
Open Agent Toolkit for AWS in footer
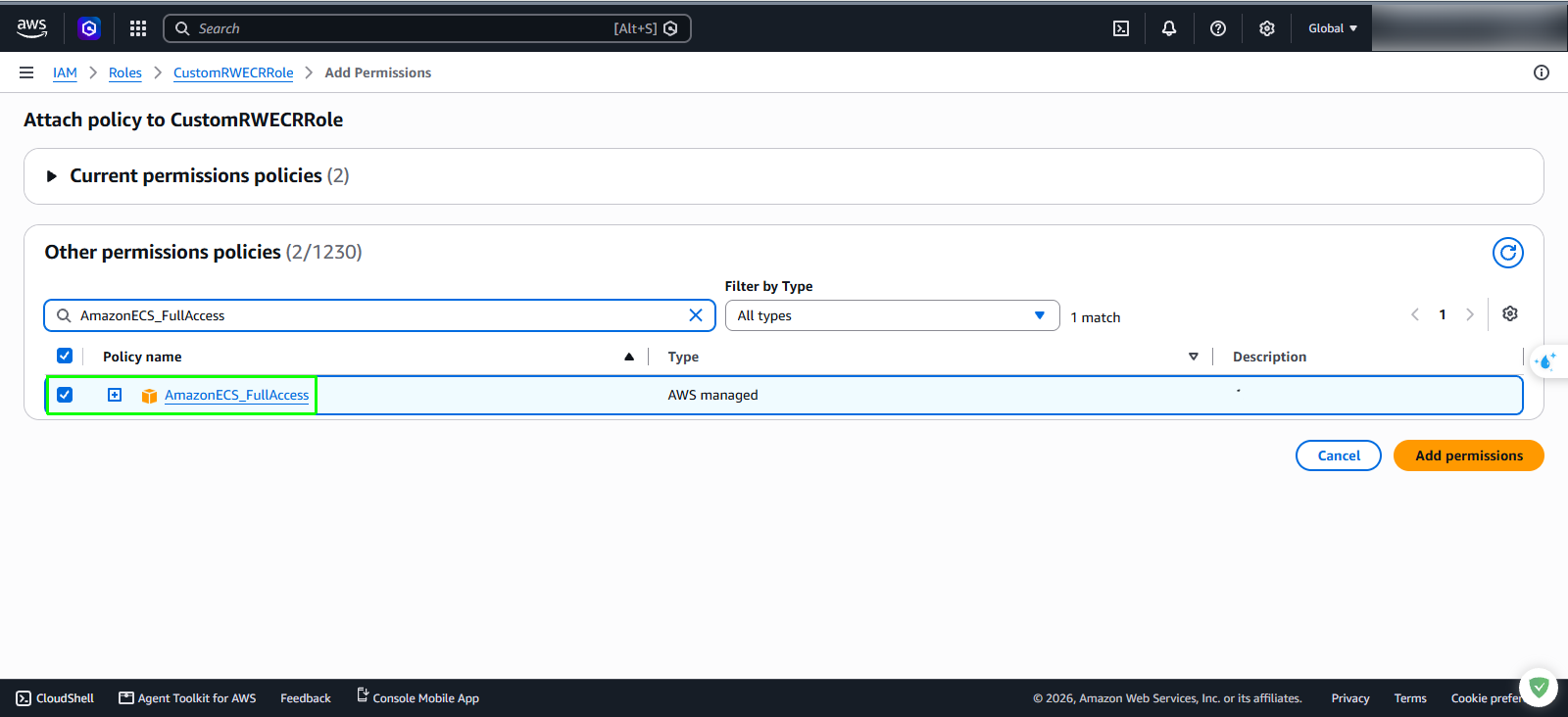point(187,698)
